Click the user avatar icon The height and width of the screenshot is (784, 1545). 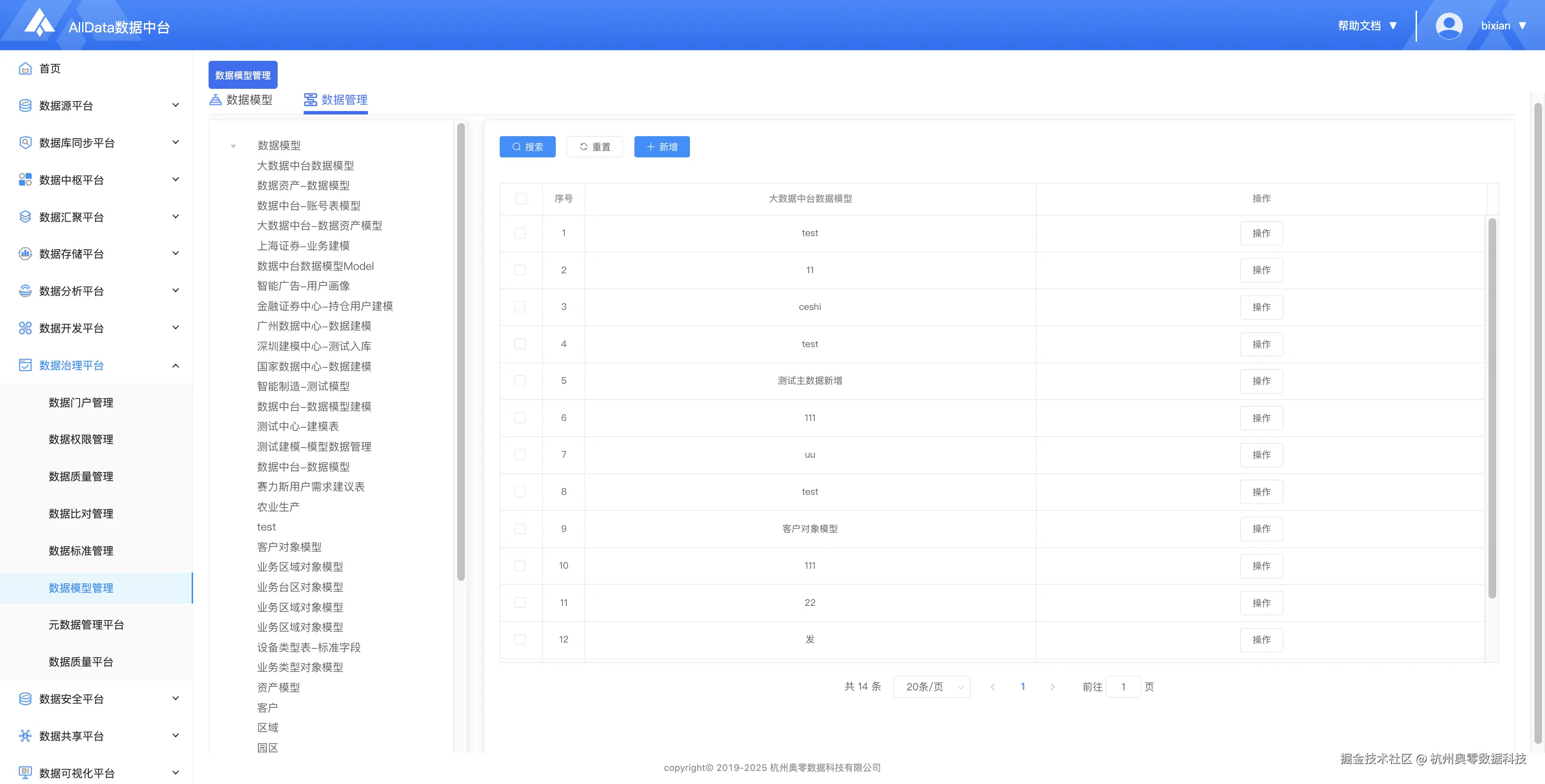pyautogui.click(x=1448, y=26)
